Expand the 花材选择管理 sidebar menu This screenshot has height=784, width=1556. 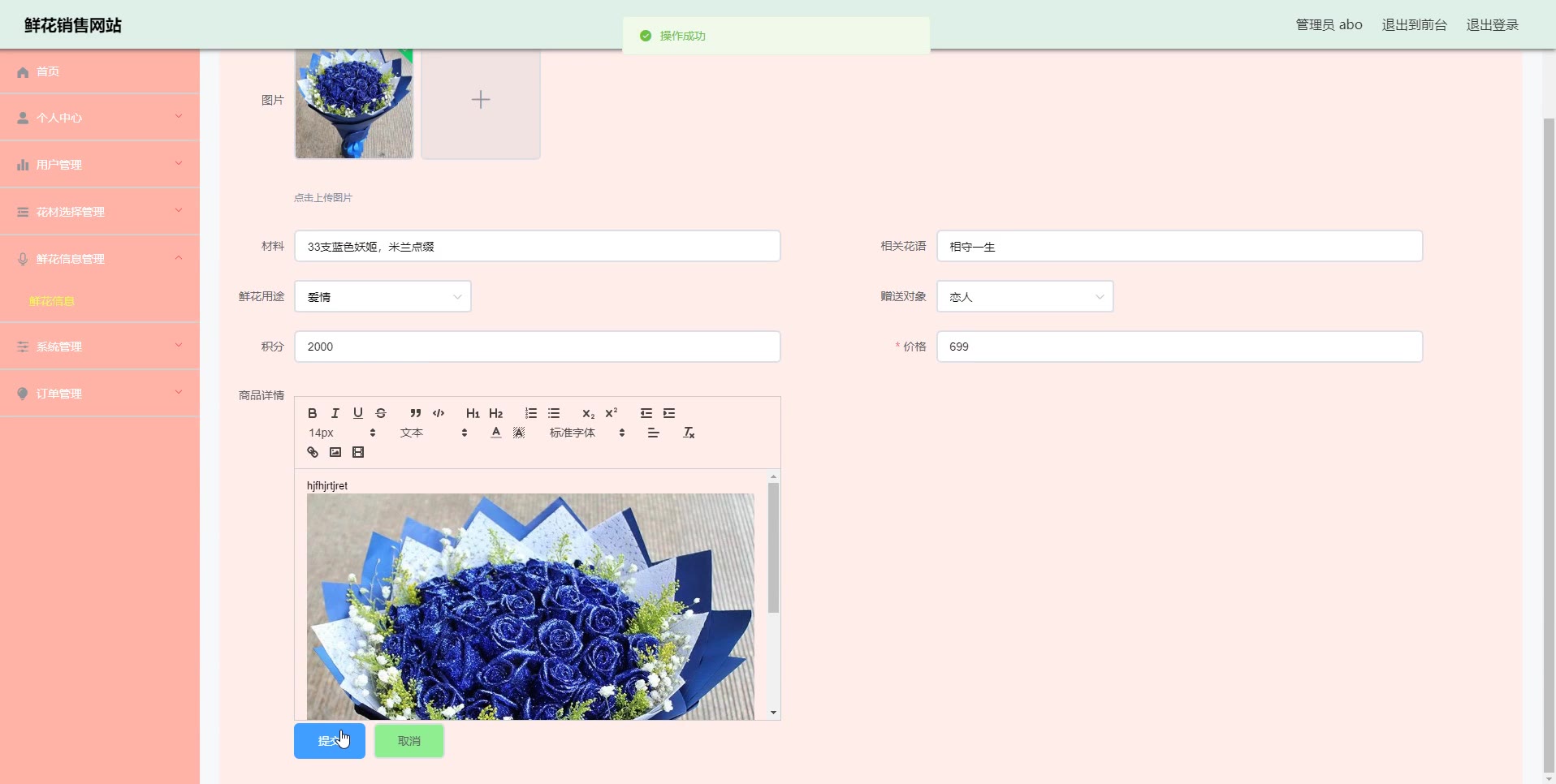[x=100, y=212]
